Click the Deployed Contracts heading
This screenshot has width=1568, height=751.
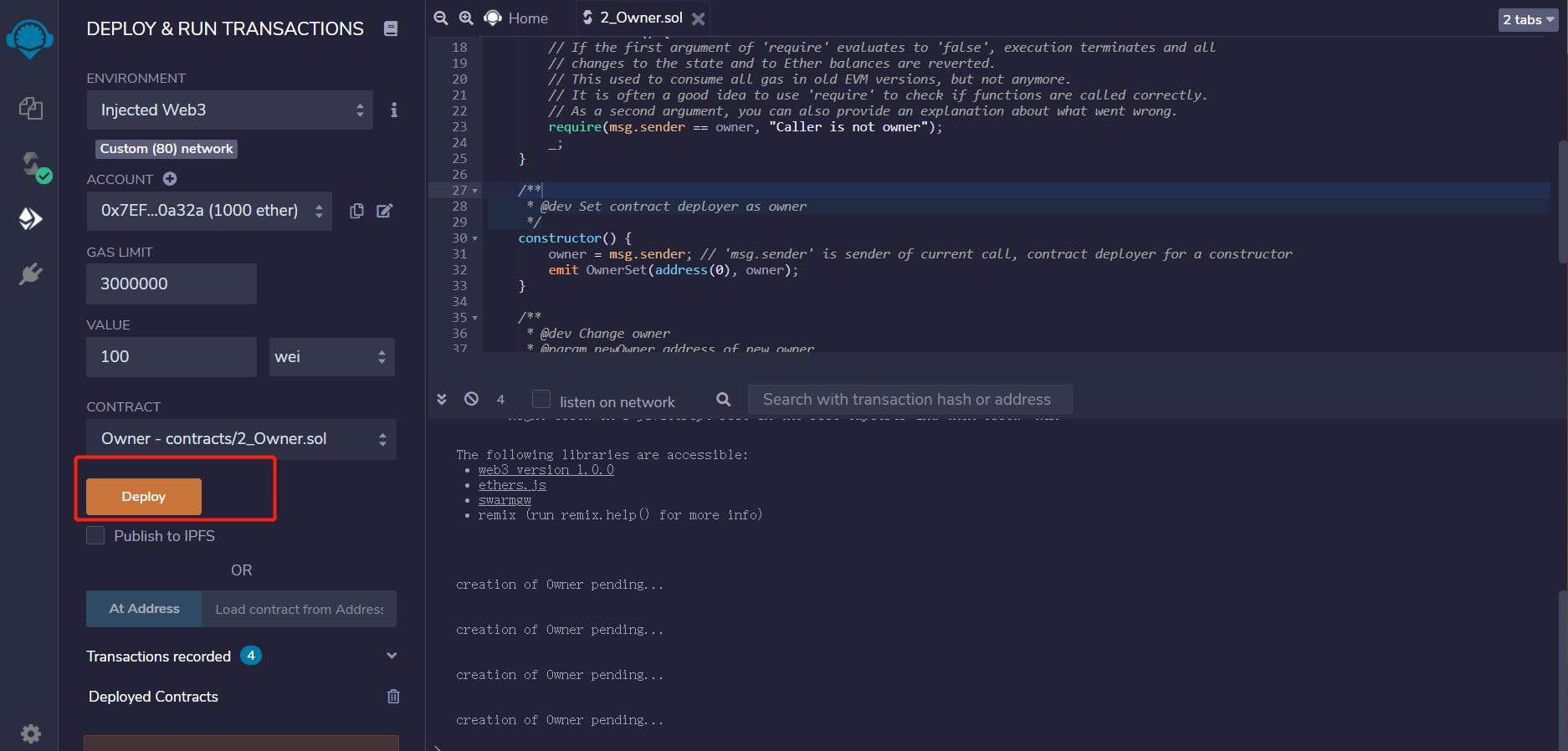[153, 697]
